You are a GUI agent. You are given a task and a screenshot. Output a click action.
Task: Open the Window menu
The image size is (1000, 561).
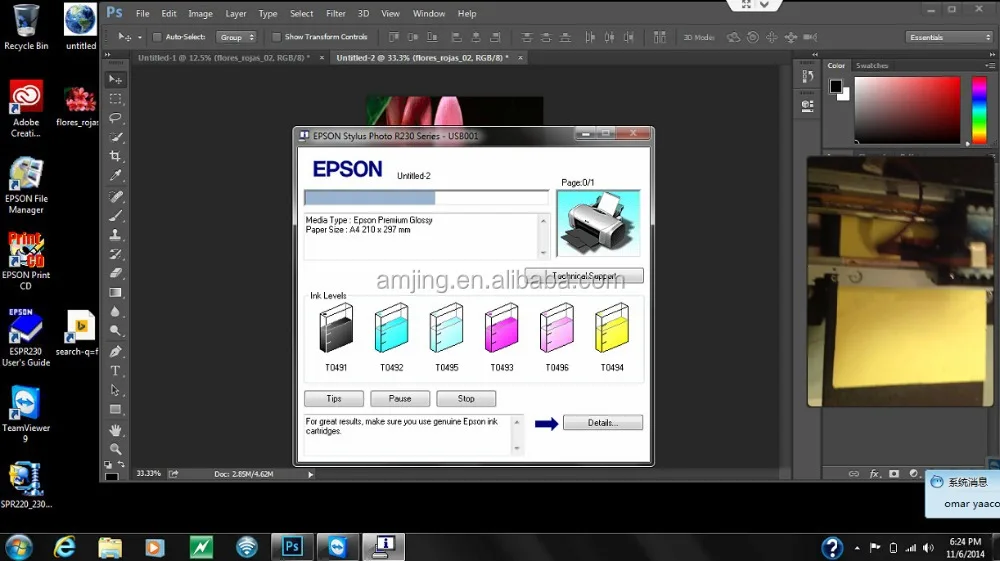click(429, 13)
